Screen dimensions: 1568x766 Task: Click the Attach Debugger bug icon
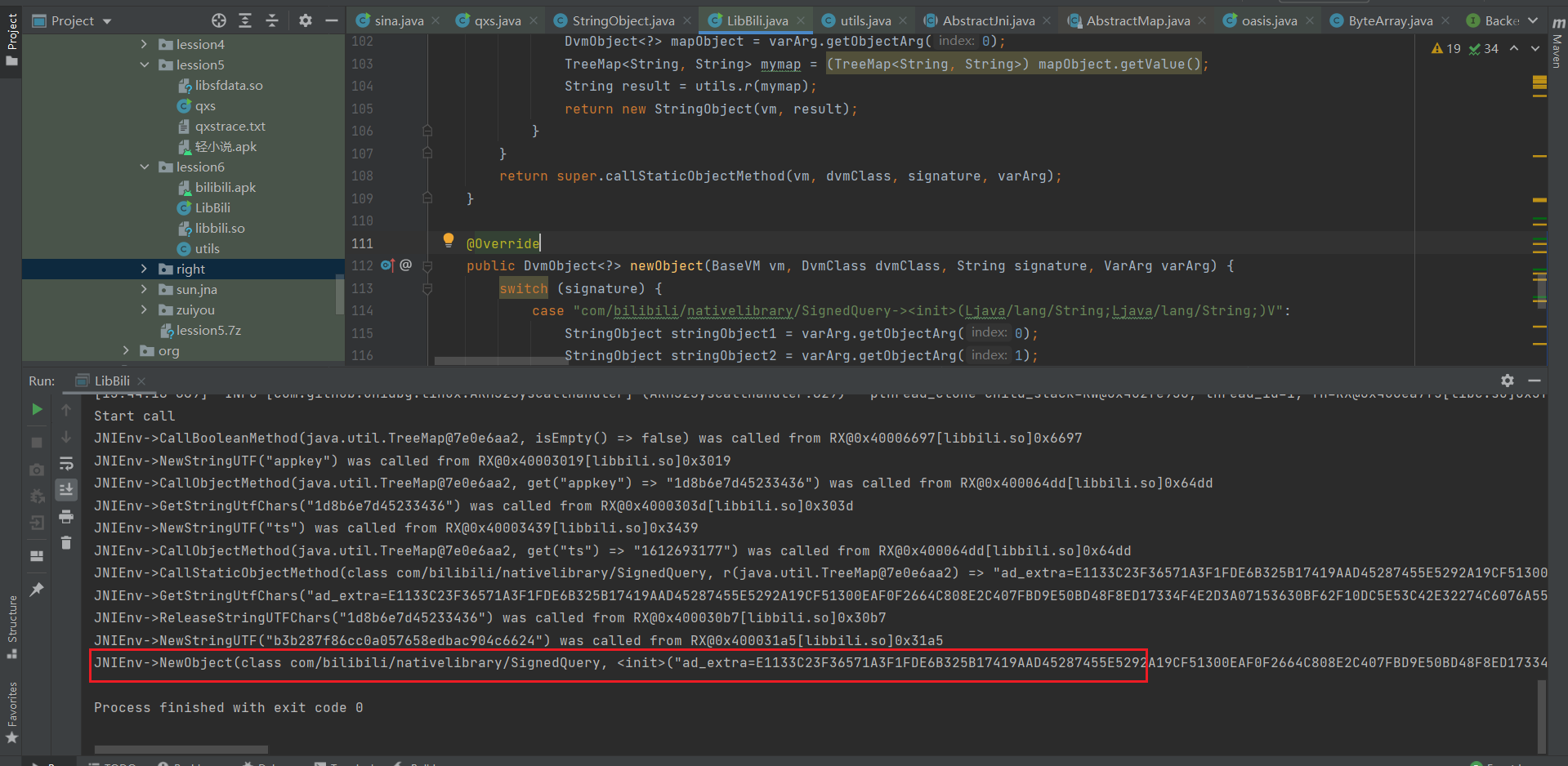[x=37, y=496]
